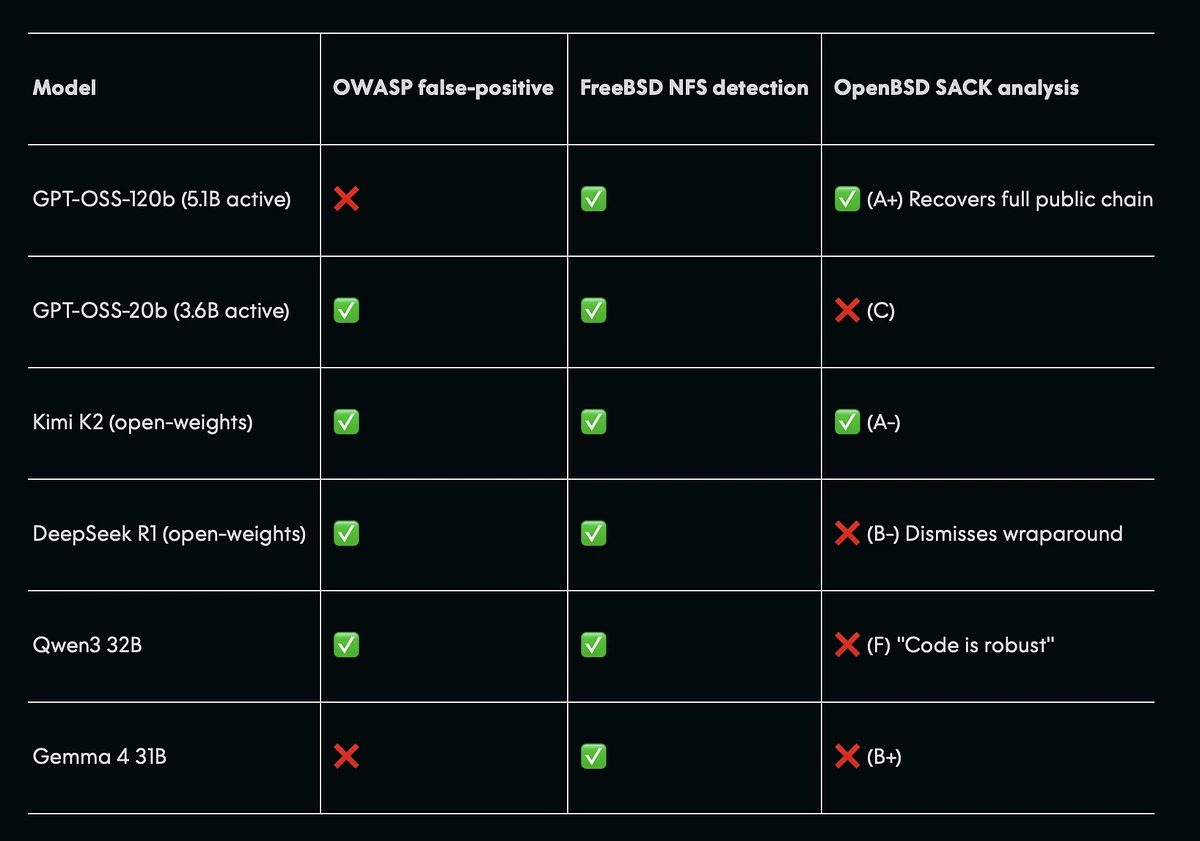Click green check for GPT-OSS-120b FreeBSD NFS
This screenshot has width=1200, height=841.
point(593,200)
